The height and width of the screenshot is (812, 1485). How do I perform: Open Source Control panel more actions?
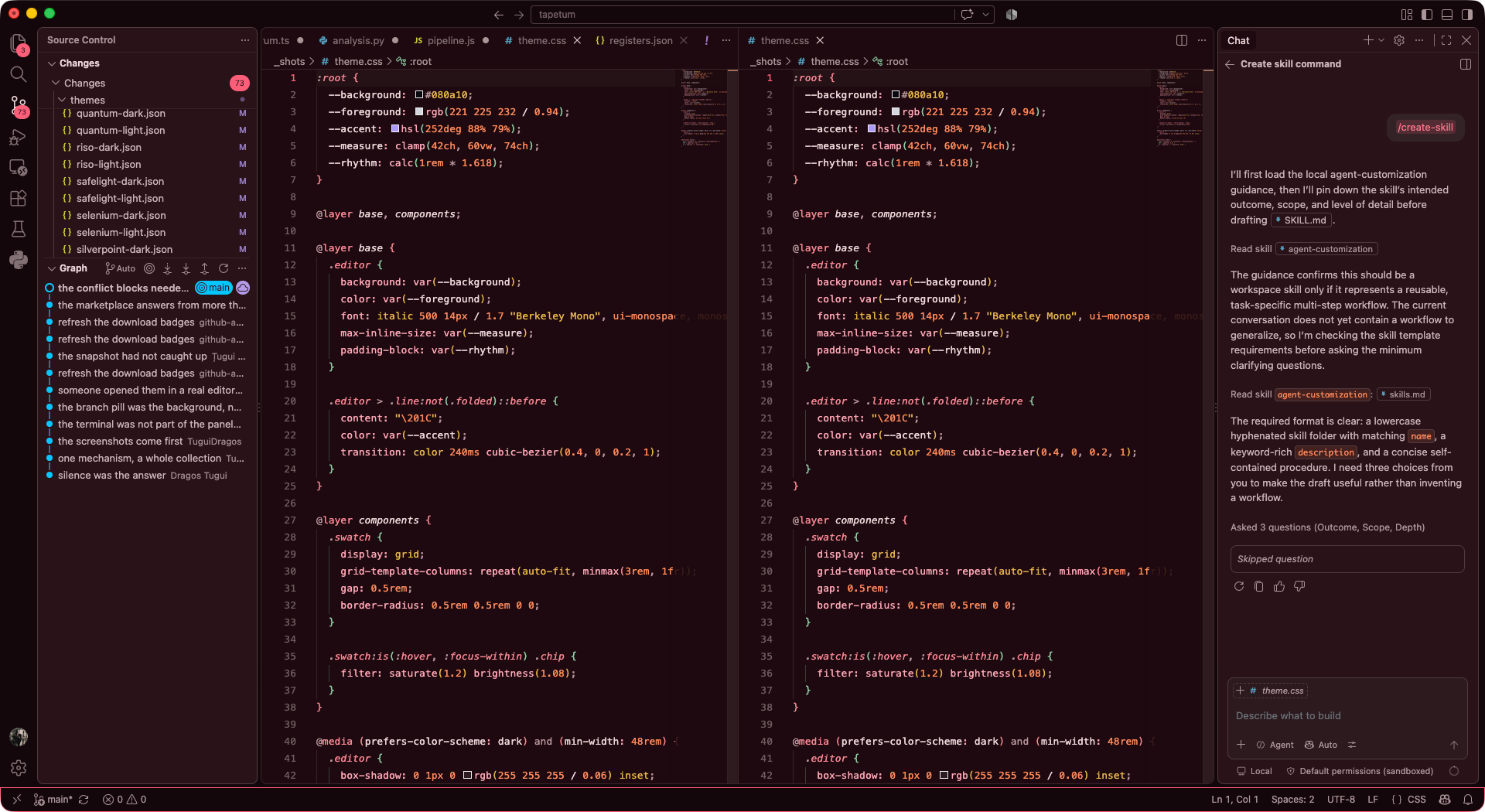coord(245,40)
